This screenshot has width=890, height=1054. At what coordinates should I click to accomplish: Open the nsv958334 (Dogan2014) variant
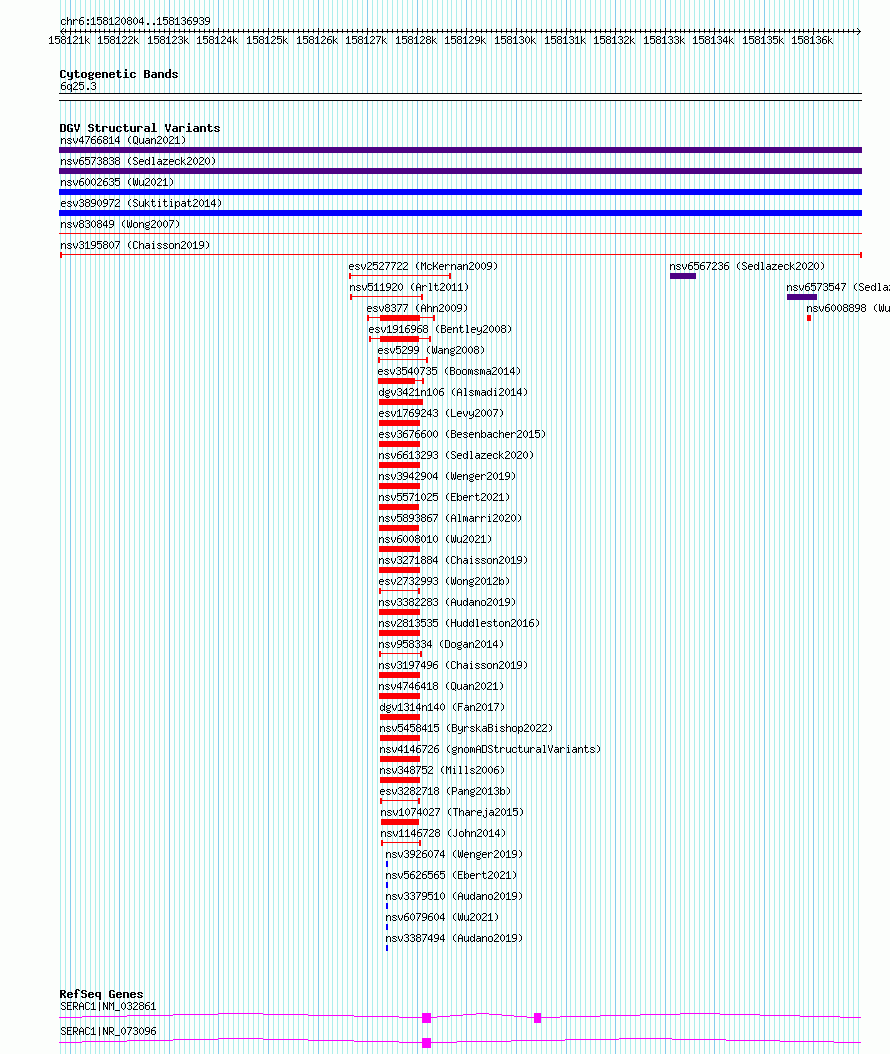pyautogui.click(x=441, y=644)
